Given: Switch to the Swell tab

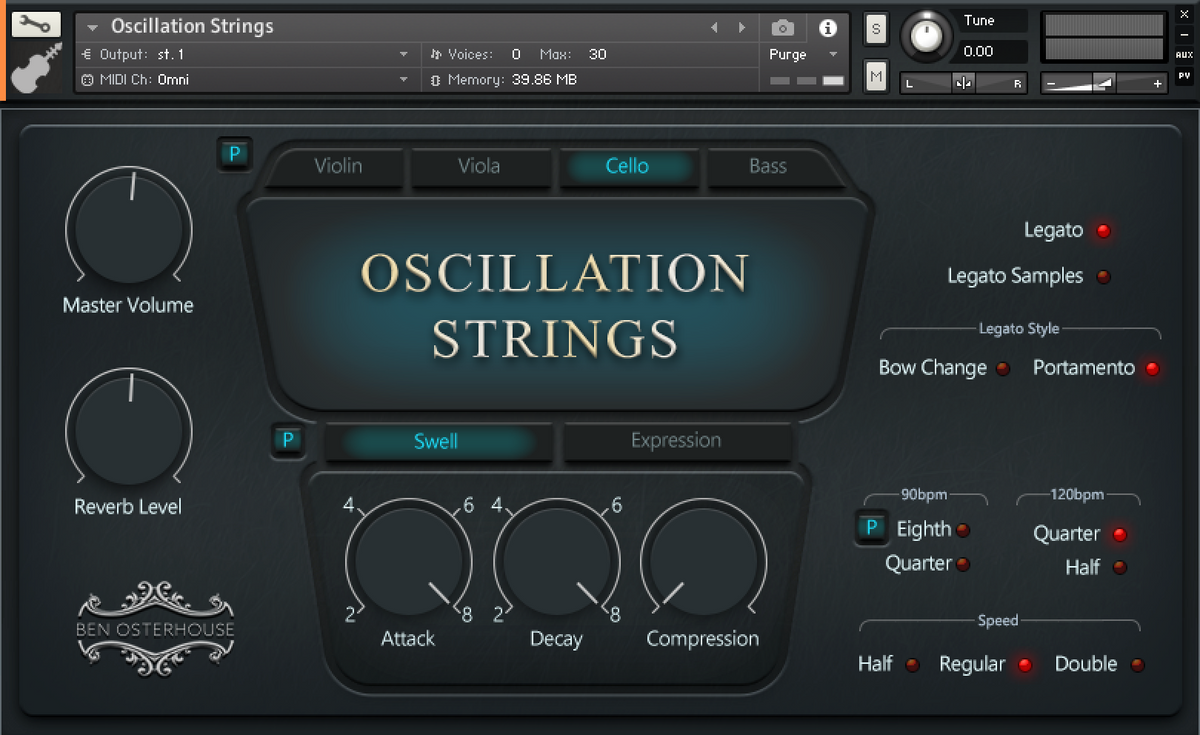Looking at the screenshot, I should point(436,441).
